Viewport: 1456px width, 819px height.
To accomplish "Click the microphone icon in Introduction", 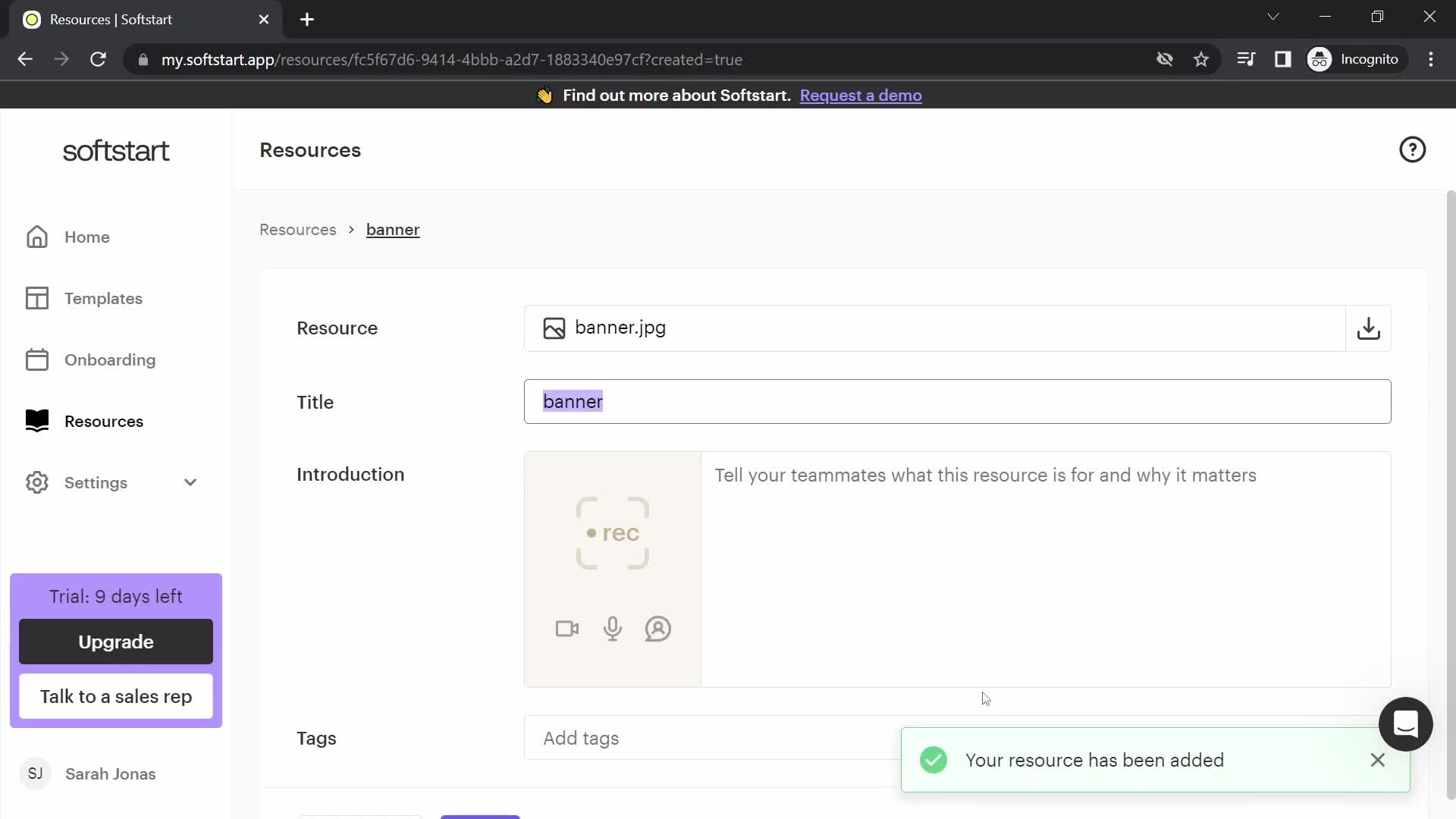I will coord(613,628).
